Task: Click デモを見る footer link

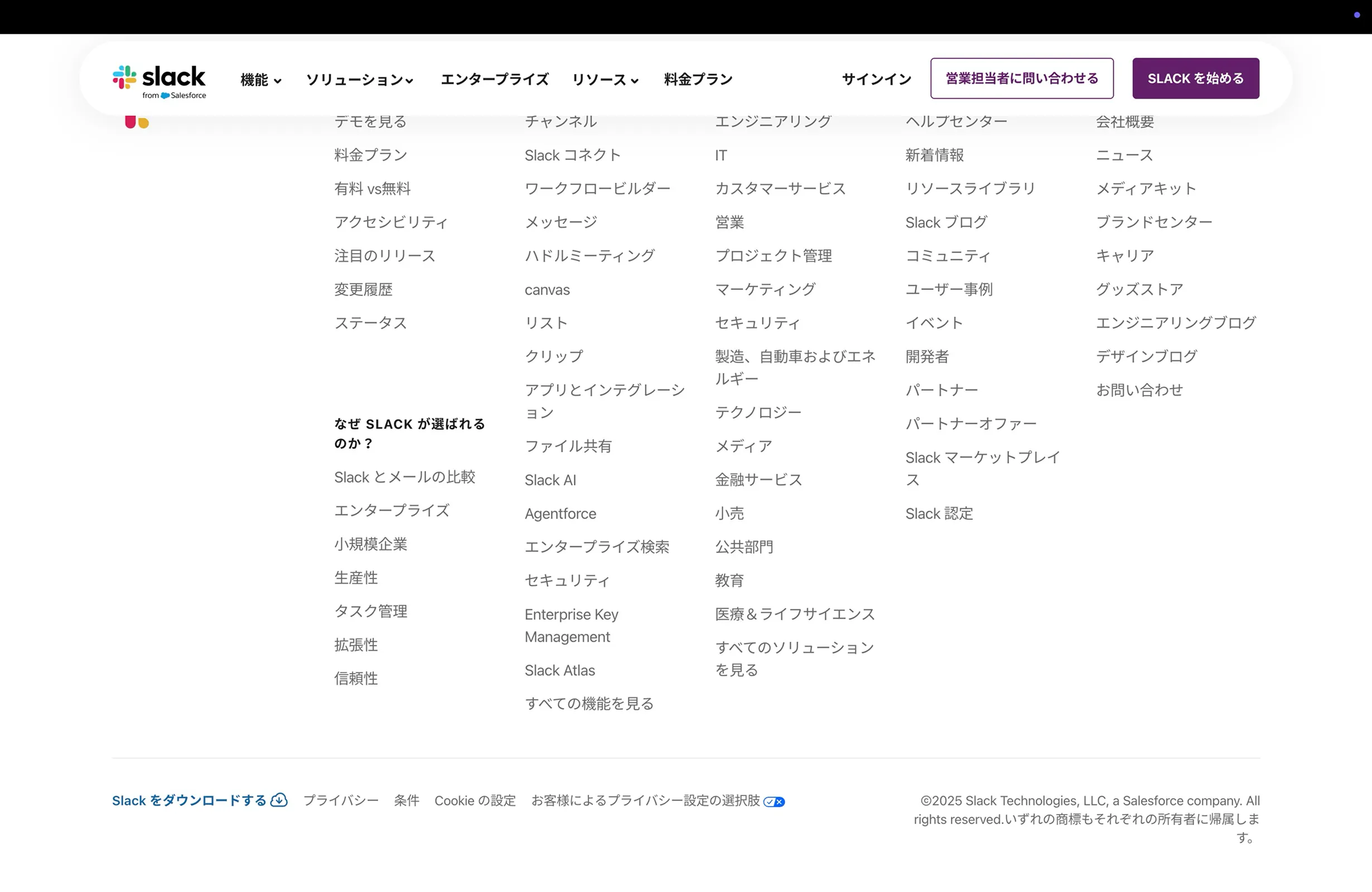Action: point(370,122)
